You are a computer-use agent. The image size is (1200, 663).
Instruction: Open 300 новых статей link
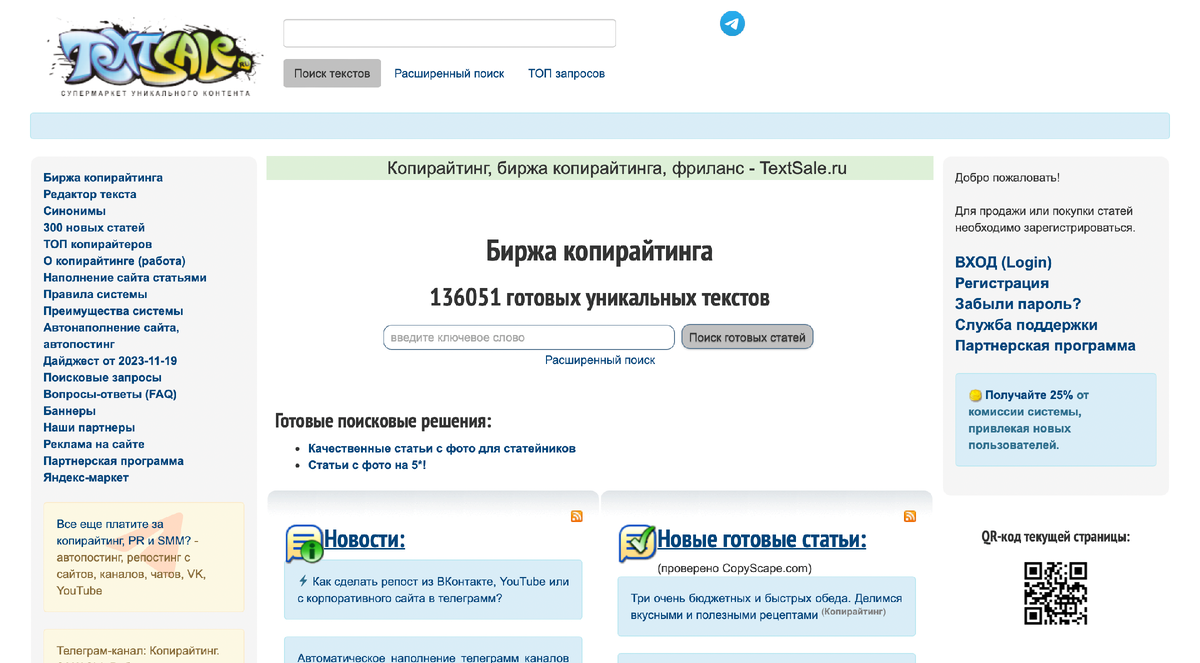94,228
